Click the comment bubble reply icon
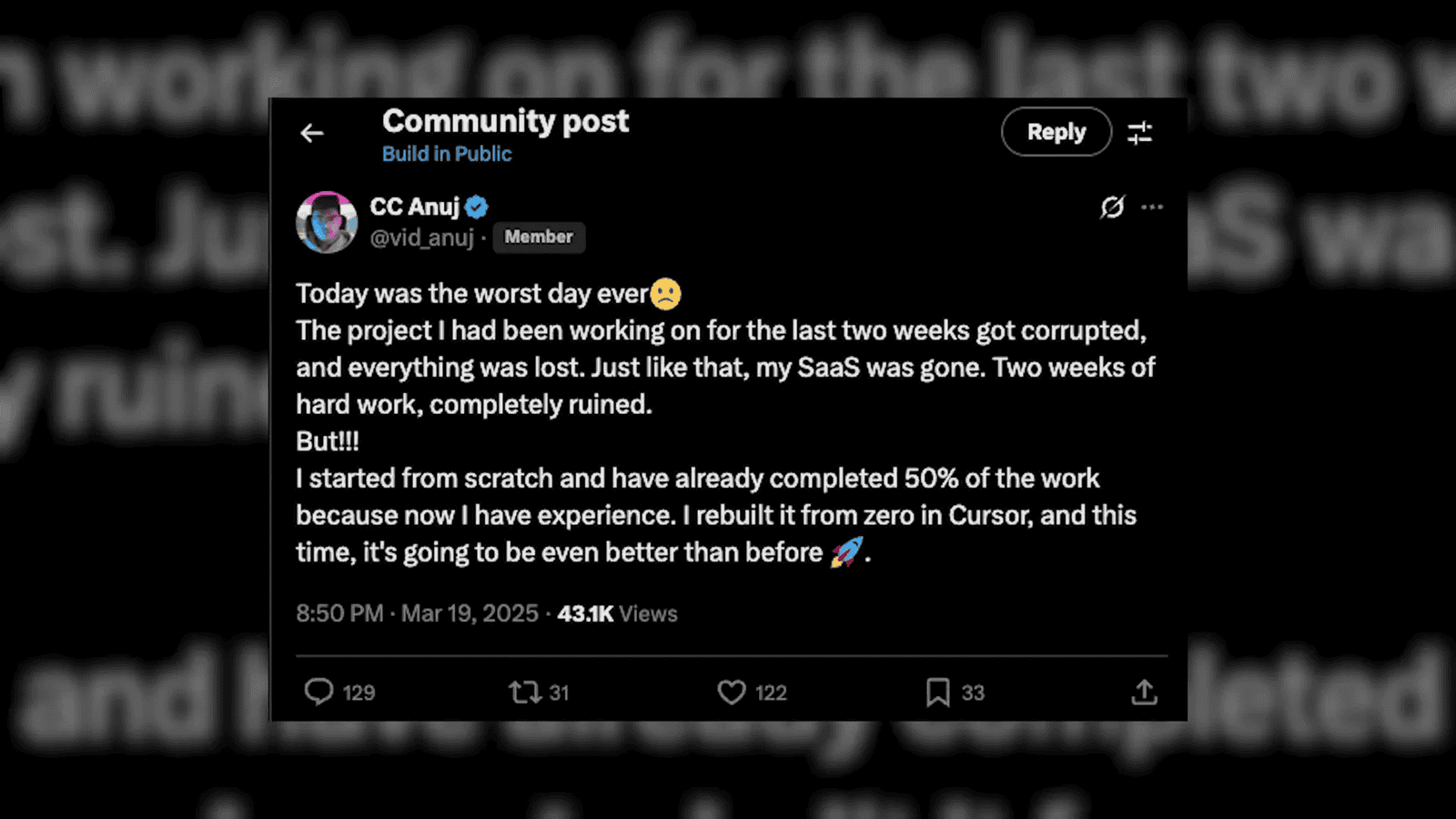1456x819 pixels. (318, 692)
